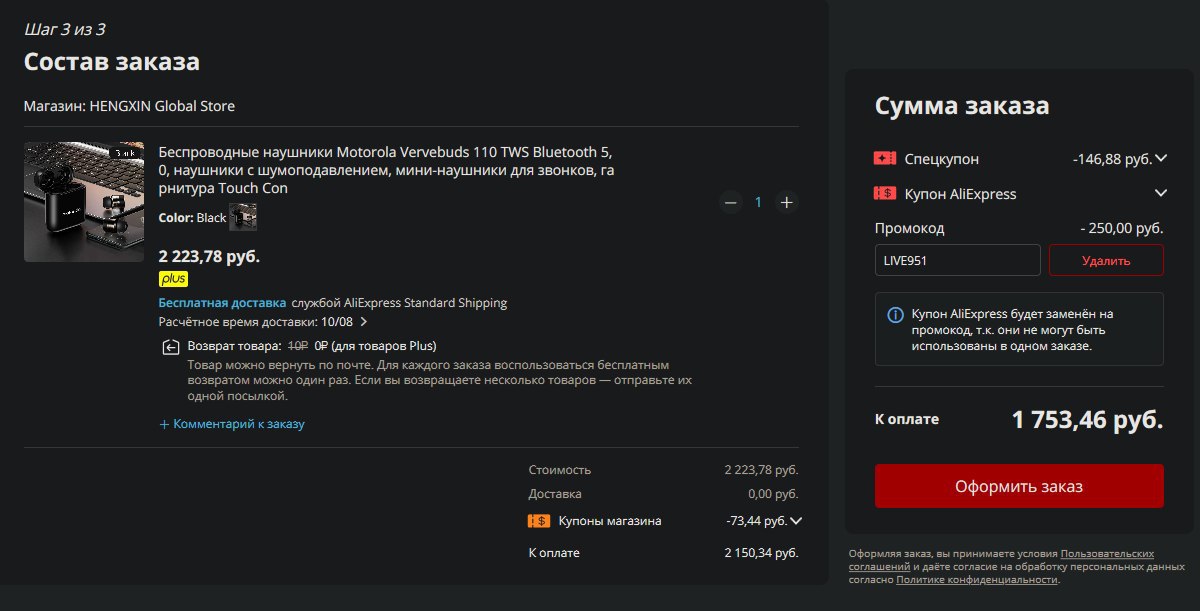This screenshot has height=611, width=1200.
Task: Expand estimated delivery time chevron
Action: [x=364, y=322]
